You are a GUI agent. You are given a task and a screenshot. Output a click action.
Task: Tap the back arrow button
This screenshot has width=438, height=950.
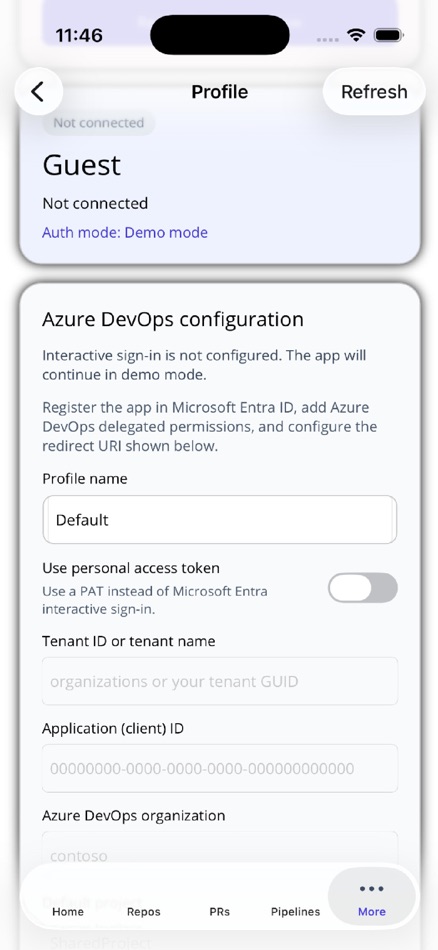pos(38,92)
